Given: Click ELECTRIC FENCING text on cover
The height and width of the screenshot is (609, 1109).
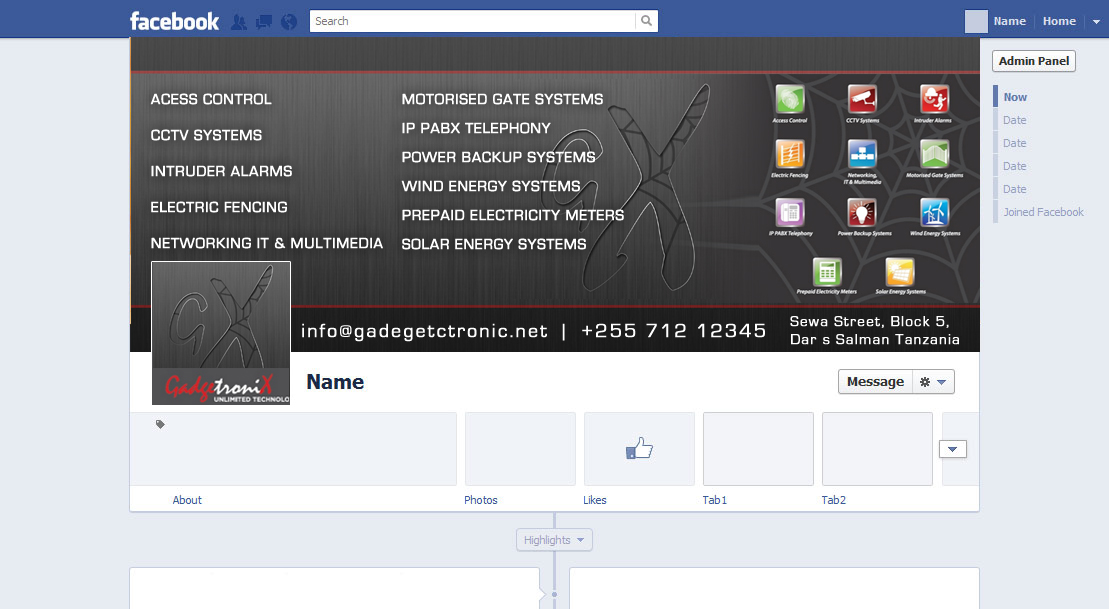Looking at the screenshot, I should (x=219, y=207).
